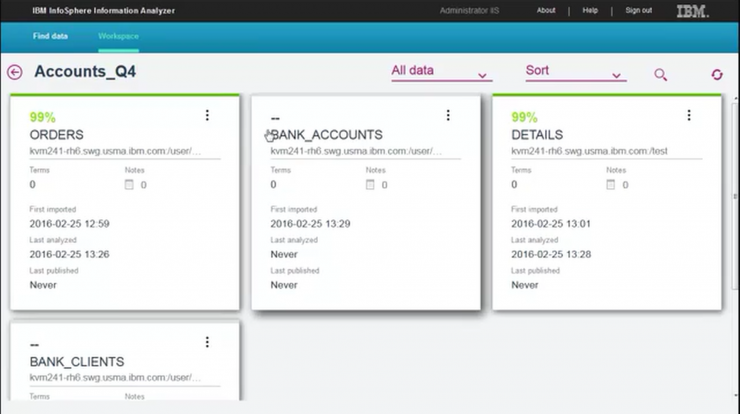Expand the Sort dropdown
Screen dimensions: 740x414
(x=576, y=71)
